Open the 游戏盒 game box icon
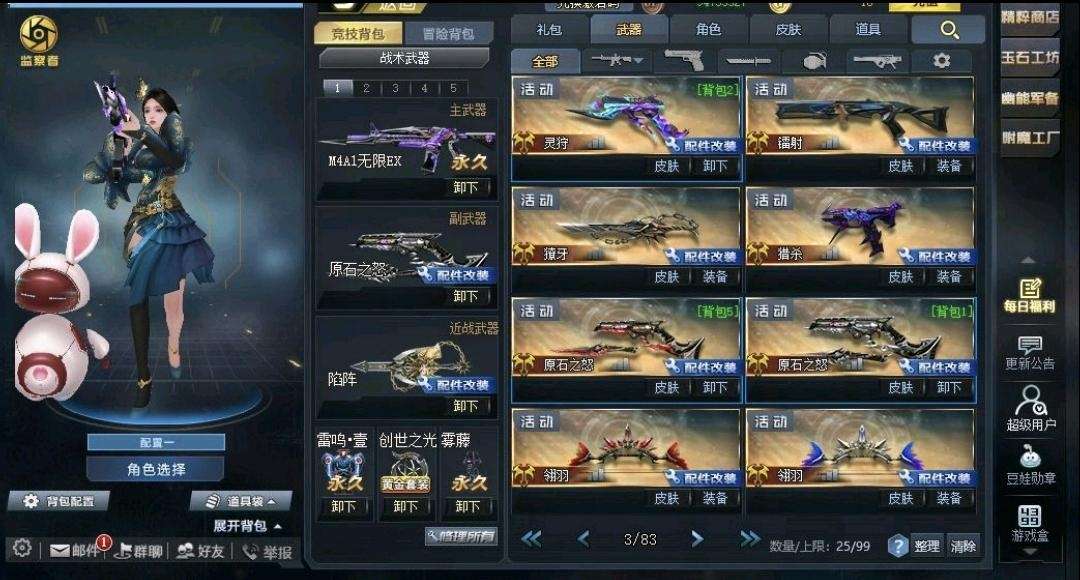This screenshot has width=1080, height=580. click(1029, 524)
